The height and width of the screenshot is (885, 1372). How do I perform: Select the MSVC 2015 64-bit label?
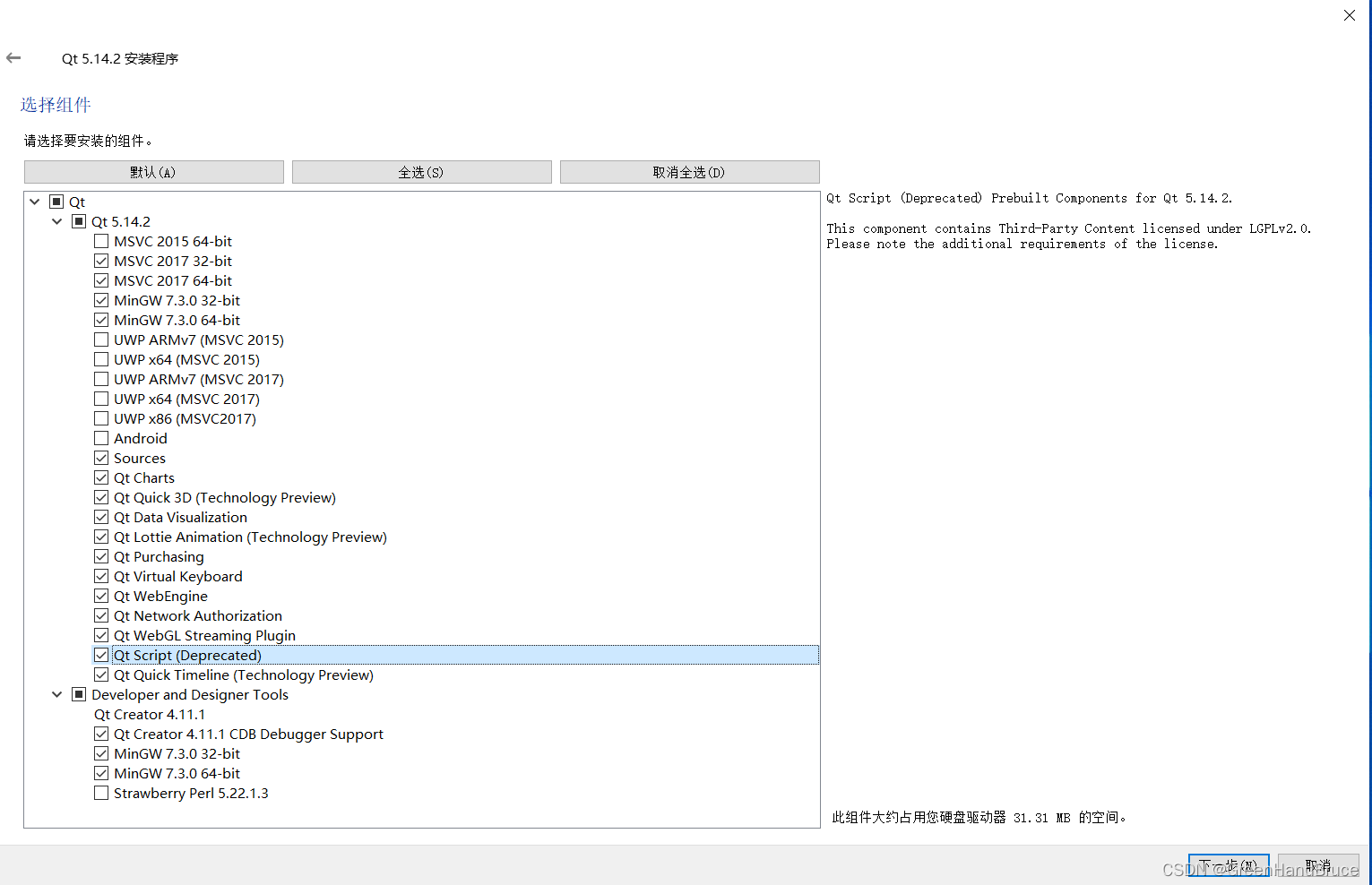click(x=173, y=241)
